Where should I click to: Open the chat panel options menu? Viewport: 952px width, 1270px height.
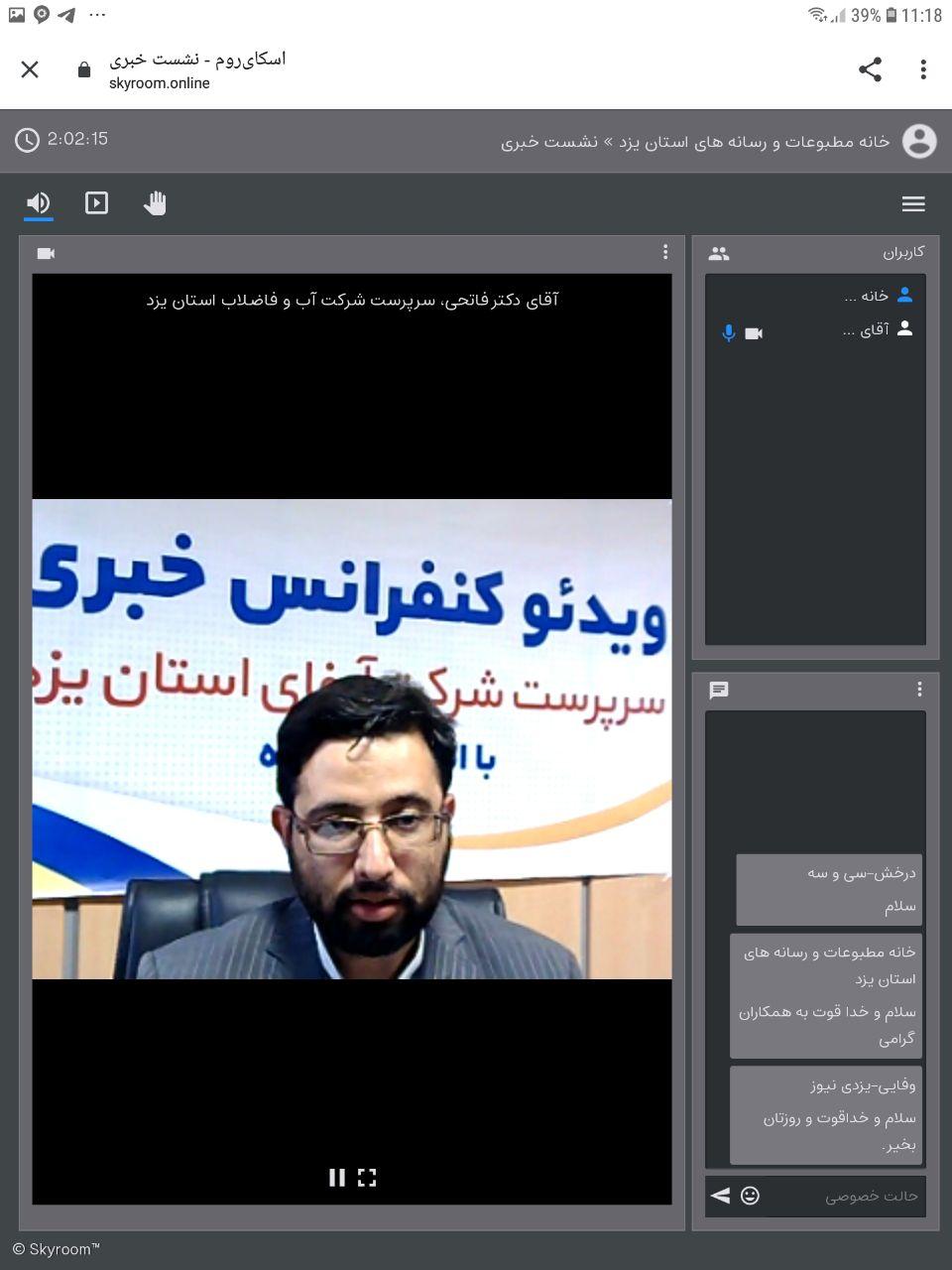[919, 689]
